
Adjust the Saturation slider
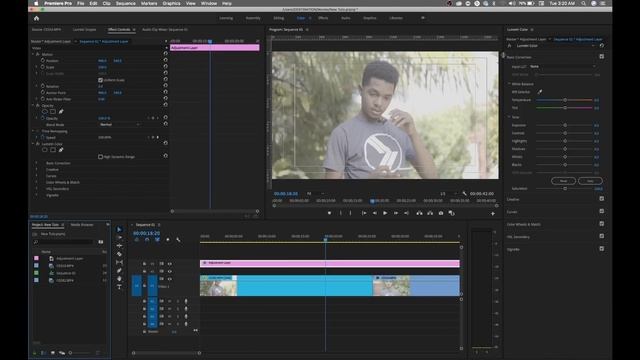[x=564, y=189]
